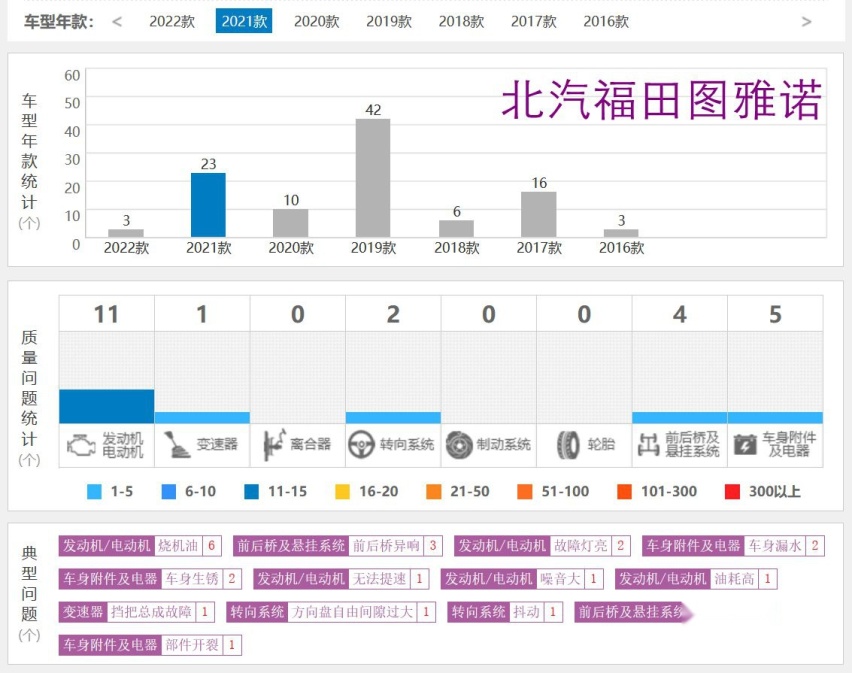Click the steering system light-blue bar
This screenshot has height=673, width=852.
pos(393,418)
